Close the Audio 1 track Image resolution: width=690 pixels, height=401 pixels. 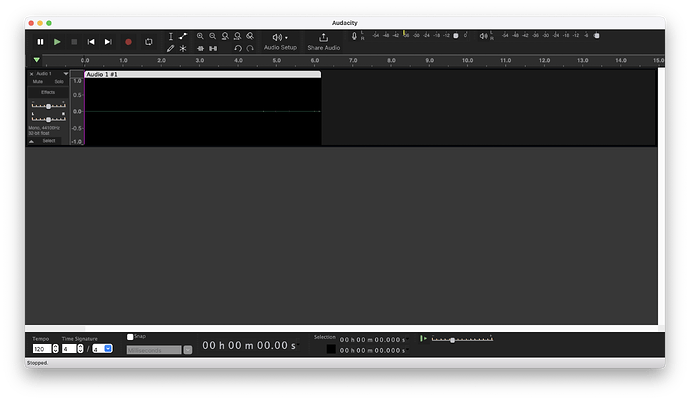[x=31, y=74]
